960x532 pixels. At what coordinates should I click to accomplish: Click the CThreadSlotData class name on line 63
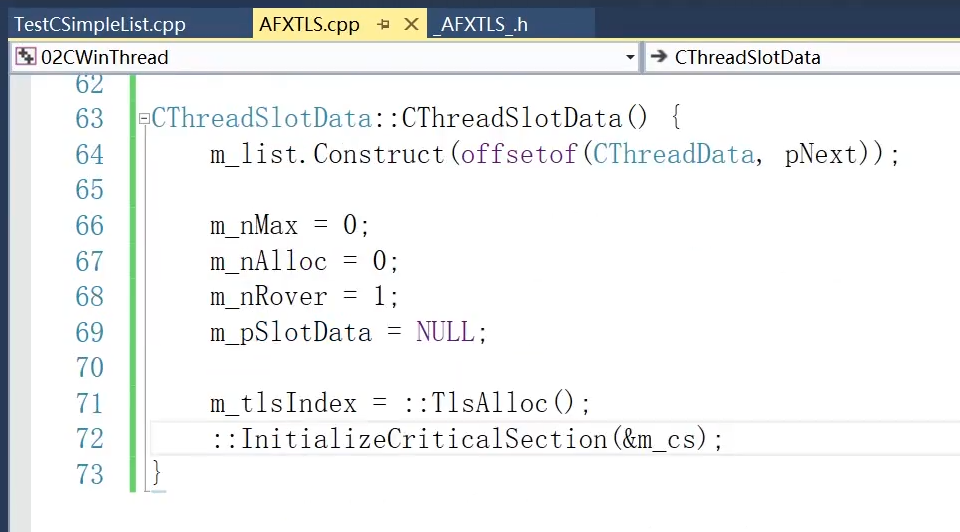pyautogui.click(x=261, y=119)
